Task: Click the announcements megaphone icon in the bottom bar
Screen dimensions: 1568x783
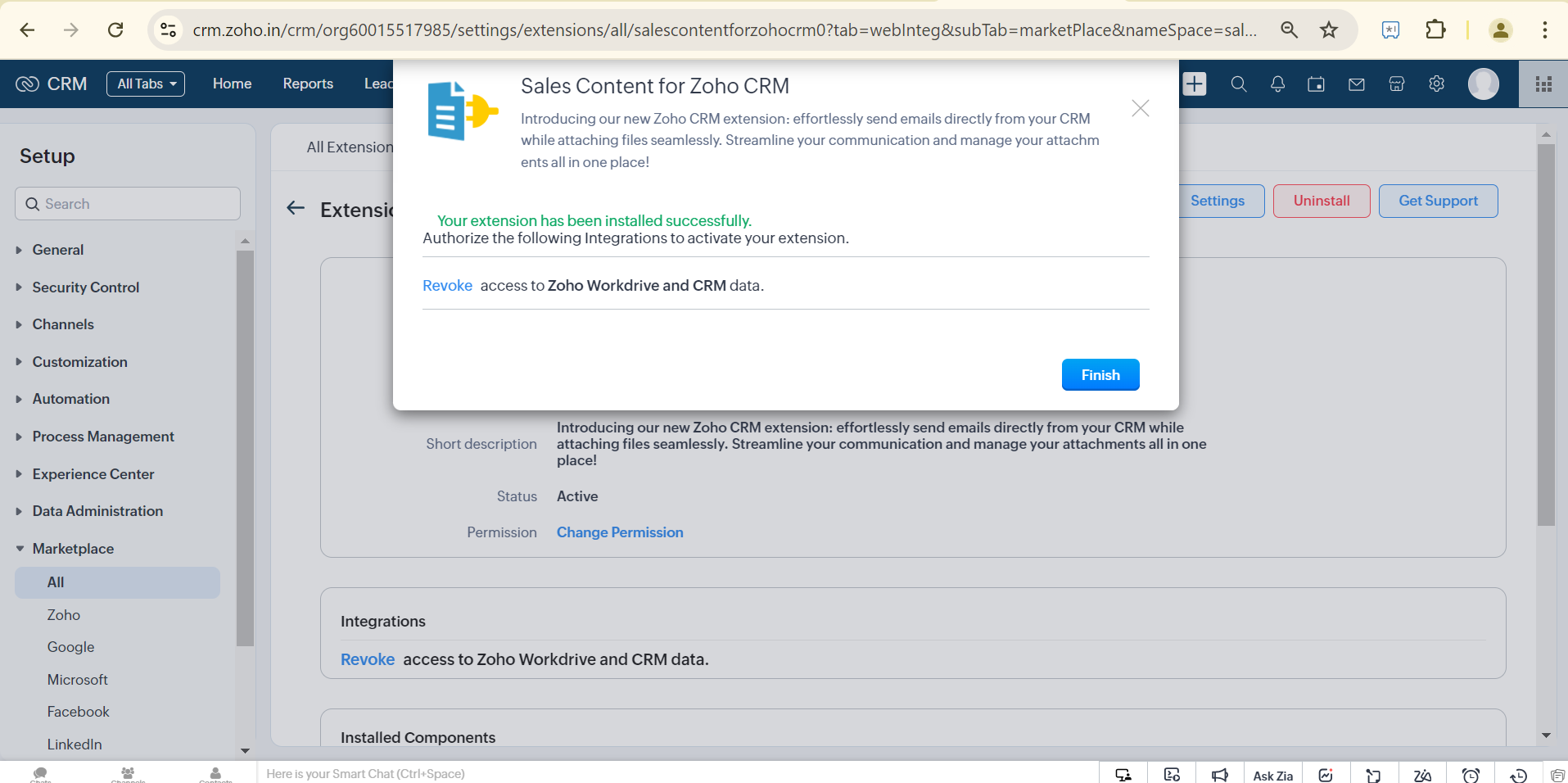Action: [x=1220, y=775]
